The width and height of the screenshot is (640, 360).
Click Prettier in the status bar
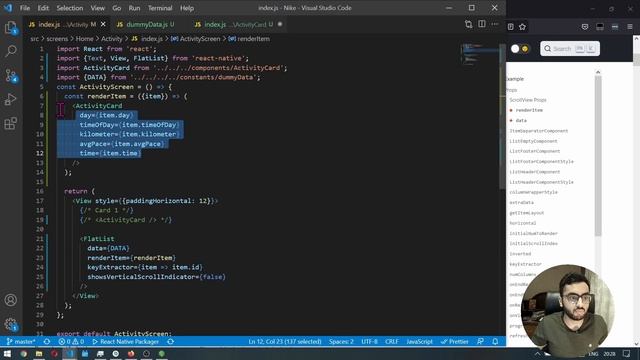[454, 342]
